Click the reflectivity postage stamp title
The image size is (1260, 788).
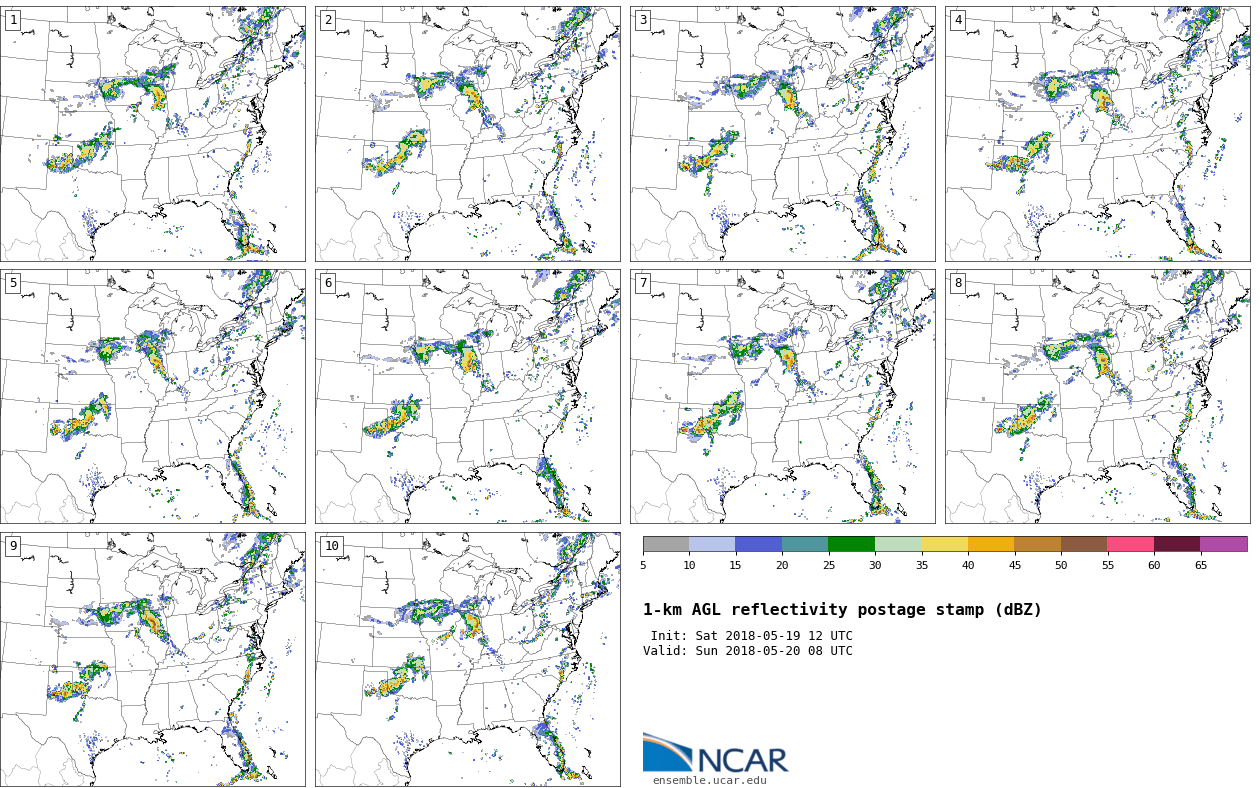pos(842,610)
